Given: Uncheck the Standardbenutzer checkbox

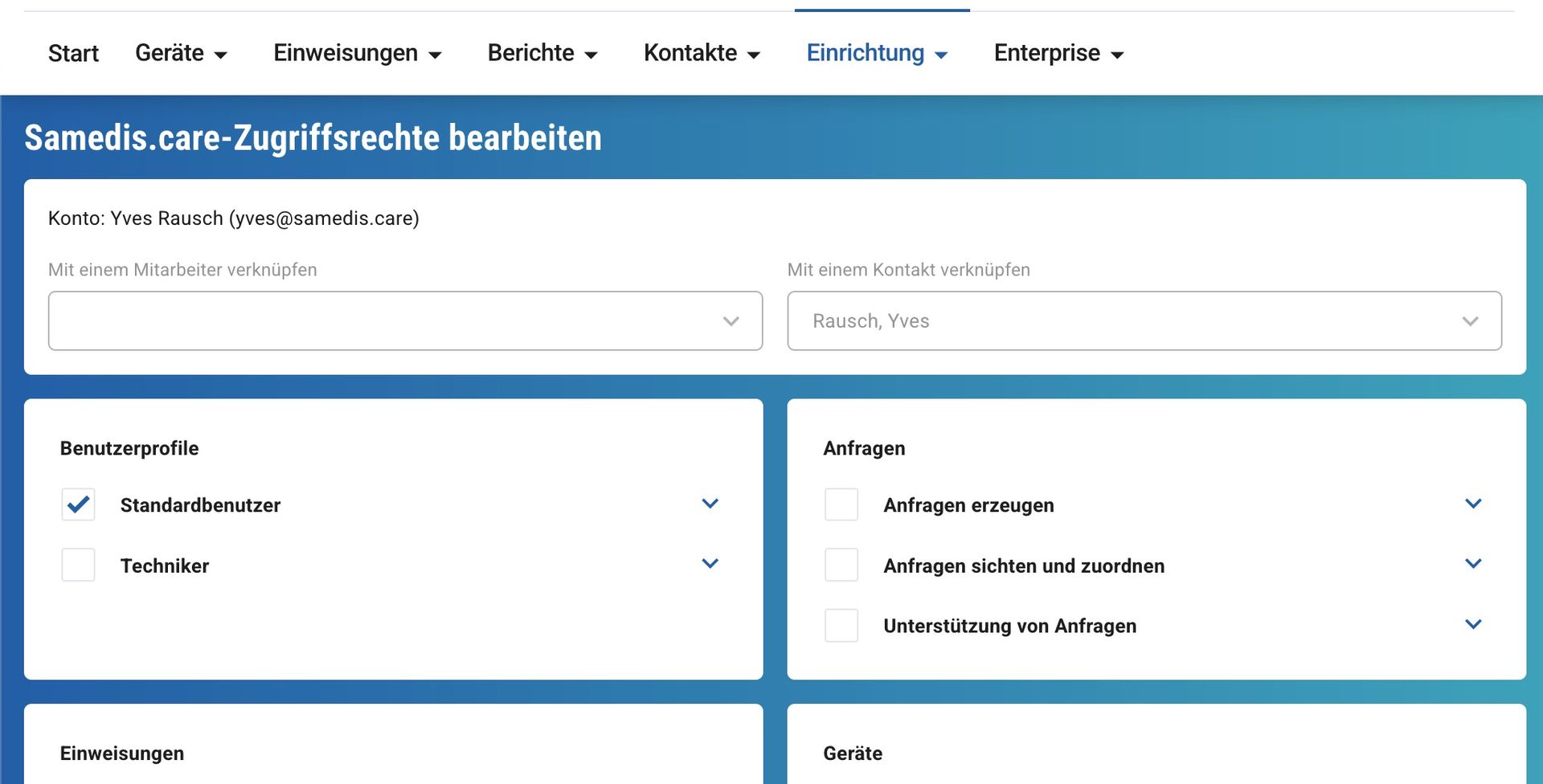Looking at the screenshot, I should click(x=78, y=504).
